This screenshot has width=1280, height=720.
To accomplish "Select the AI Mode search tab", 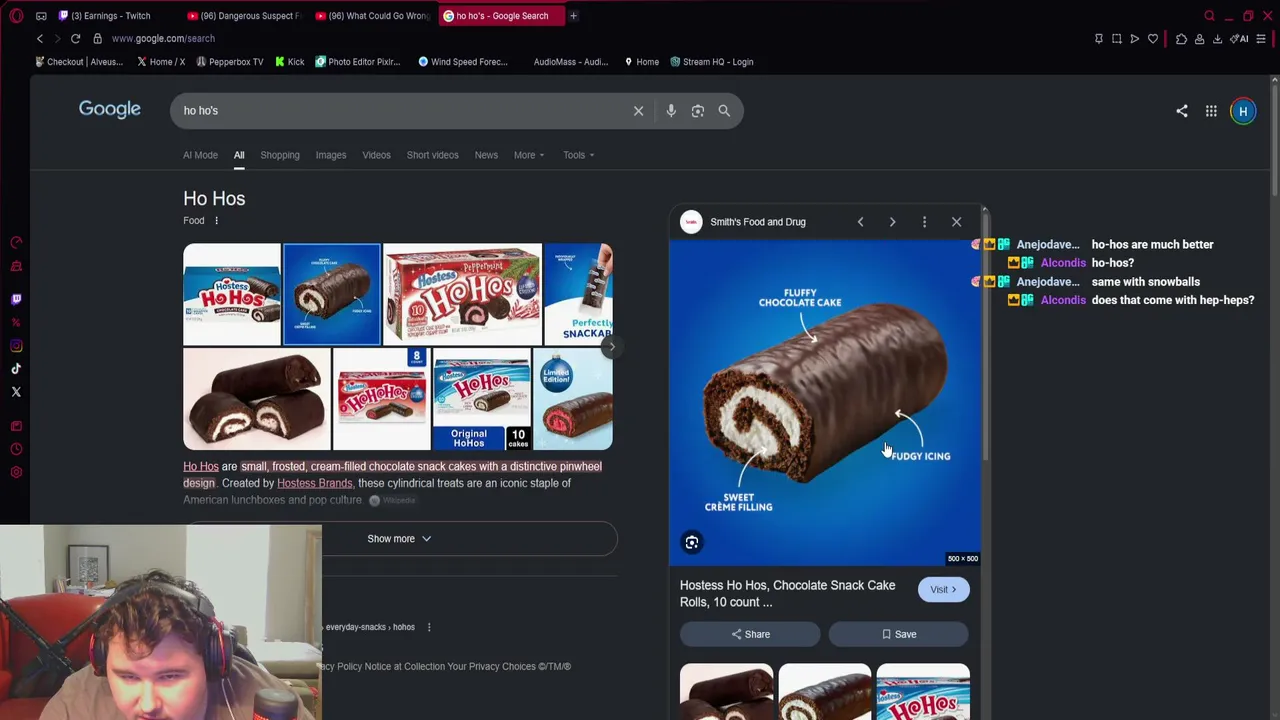I will [200, 155].
